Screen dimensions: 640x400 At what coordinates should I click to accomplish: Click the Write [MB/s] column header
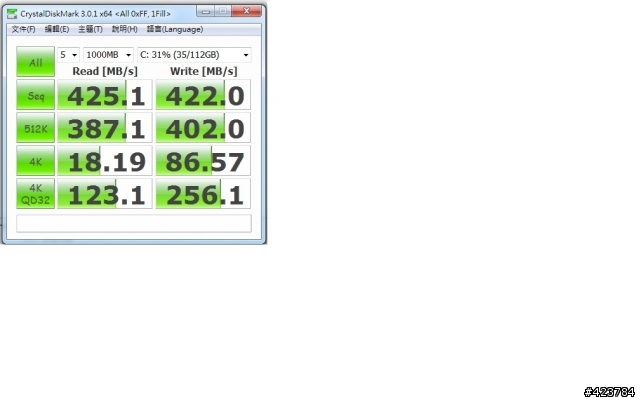(203, 71)
